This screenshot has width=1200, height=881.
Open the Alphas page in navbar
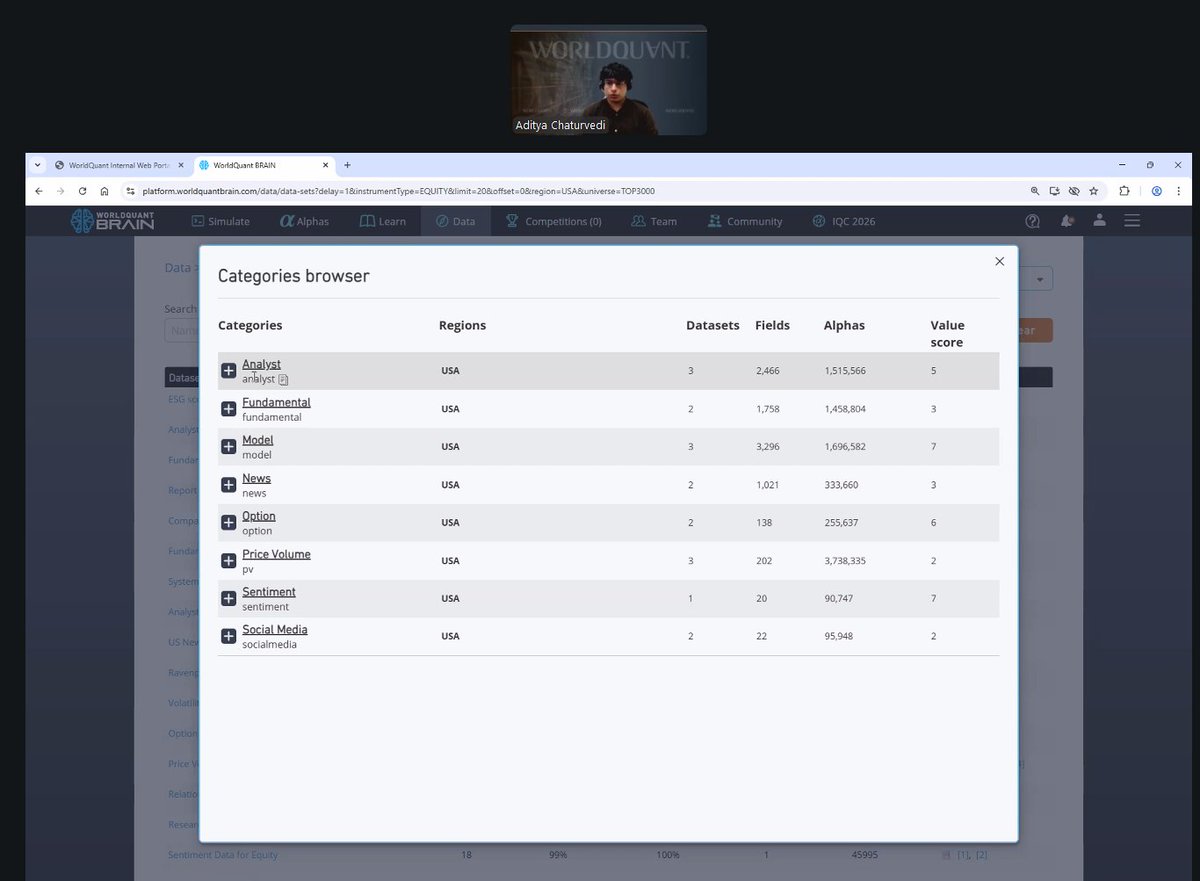click(305, 221)
